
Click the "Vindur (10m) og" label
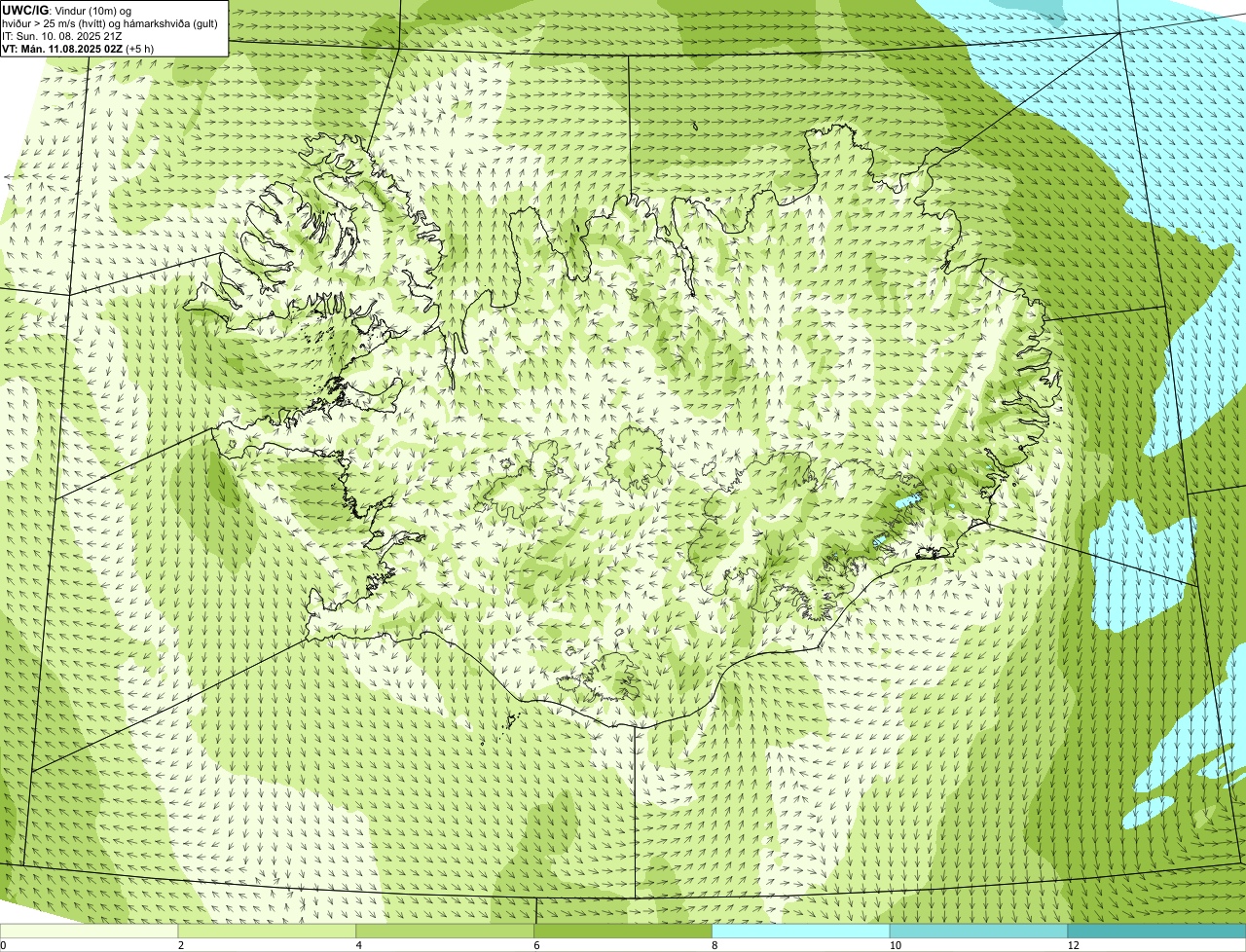click(94, 11)
